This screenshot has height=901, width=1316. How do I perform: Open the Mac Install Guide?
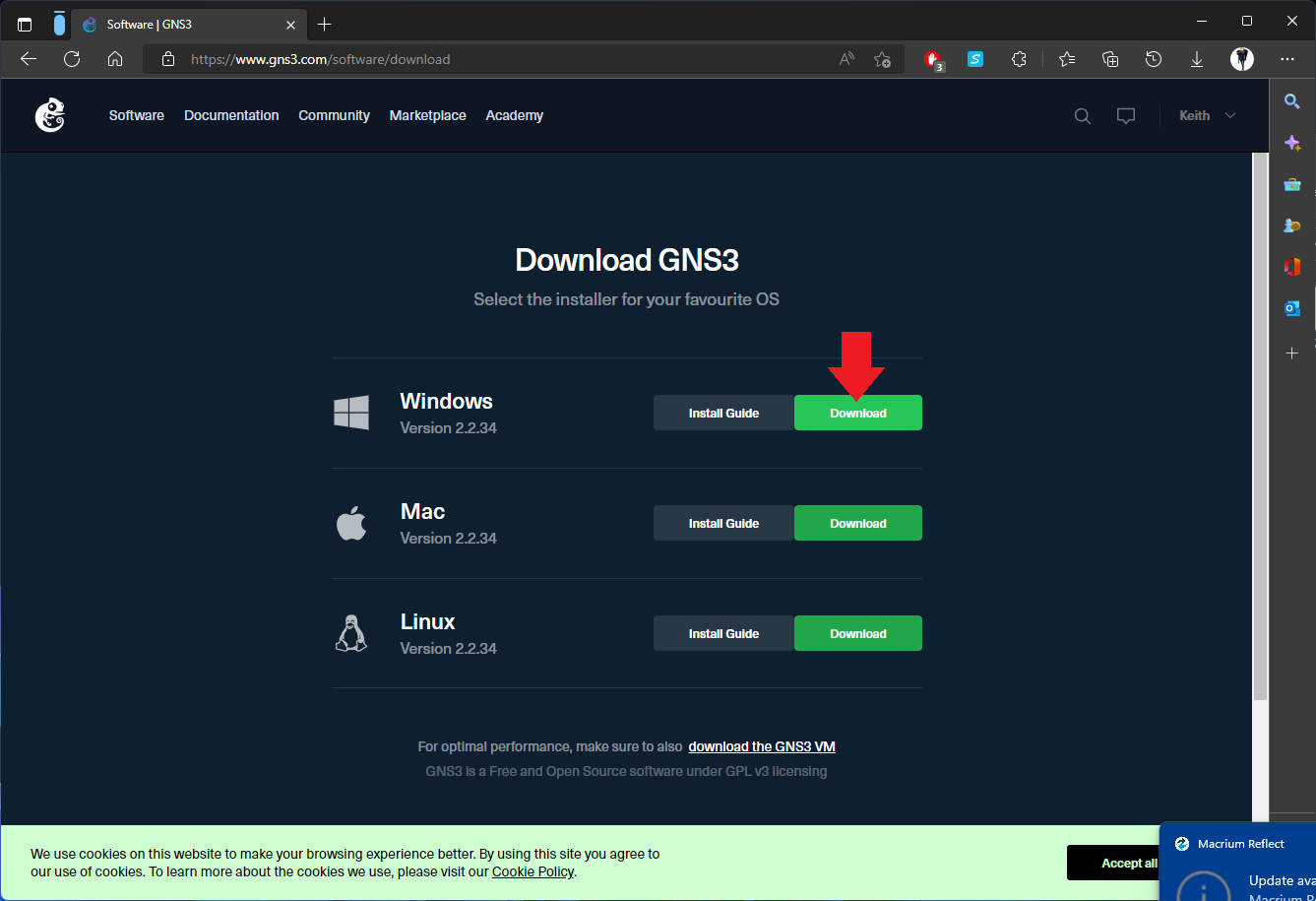722,523
